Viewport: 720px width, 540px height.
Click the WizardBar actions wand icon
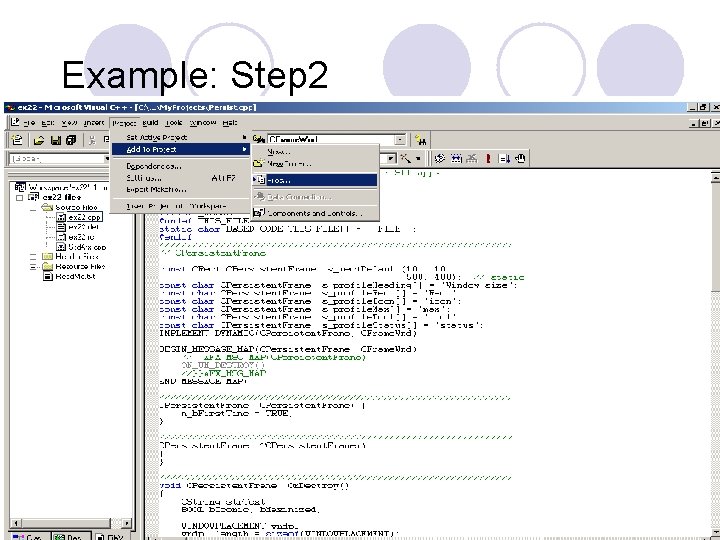tap(405, 158)
